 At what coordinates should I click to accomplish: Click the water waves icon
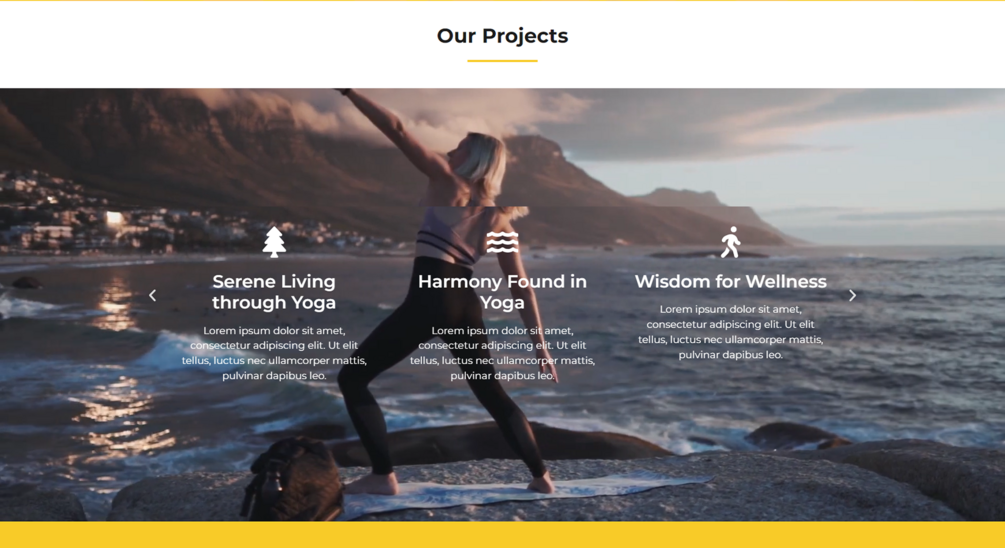tap(502, 242)
